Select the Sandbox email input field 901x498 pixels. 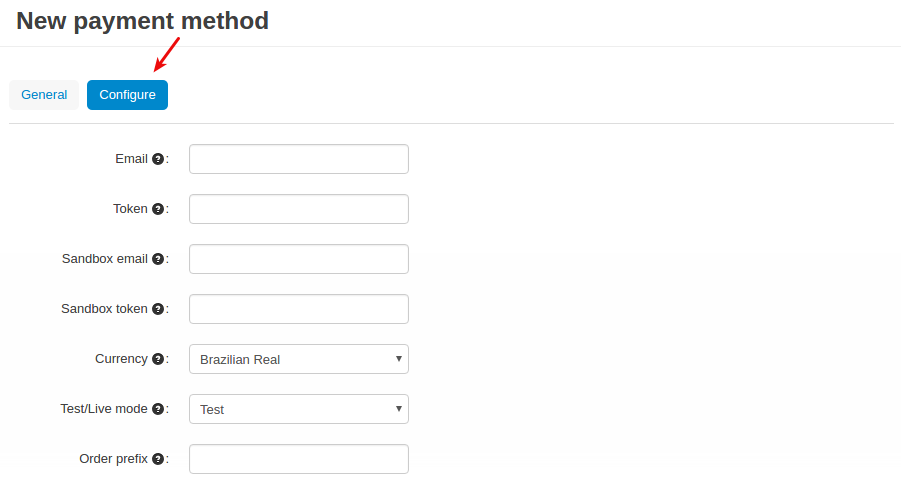[x=299, y=259]
